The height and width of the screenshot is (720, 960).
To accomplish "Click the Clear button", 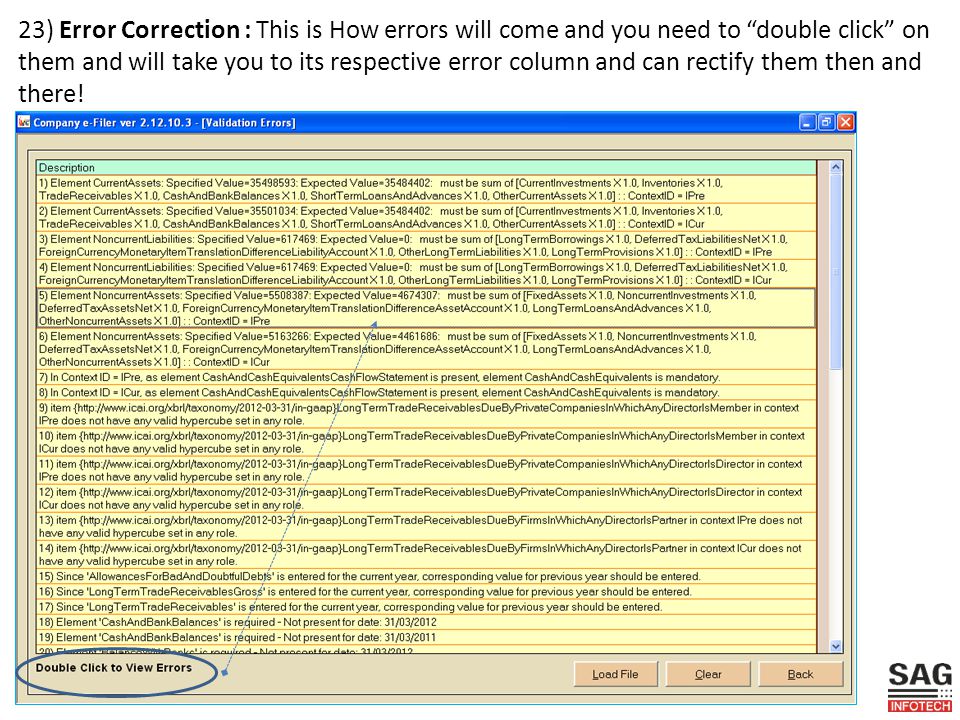I will (x=708, y=674).
